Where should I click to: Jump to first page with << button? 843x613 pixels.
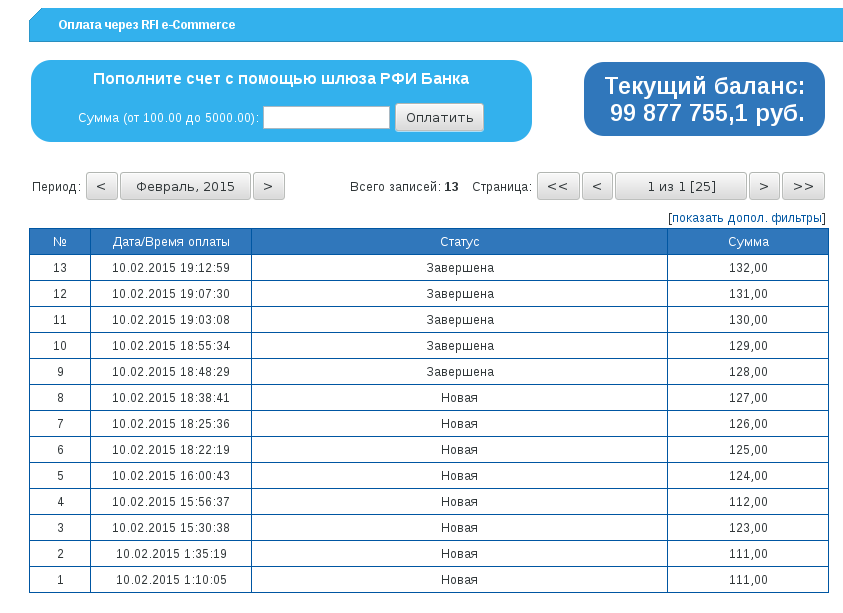point(558,186)
